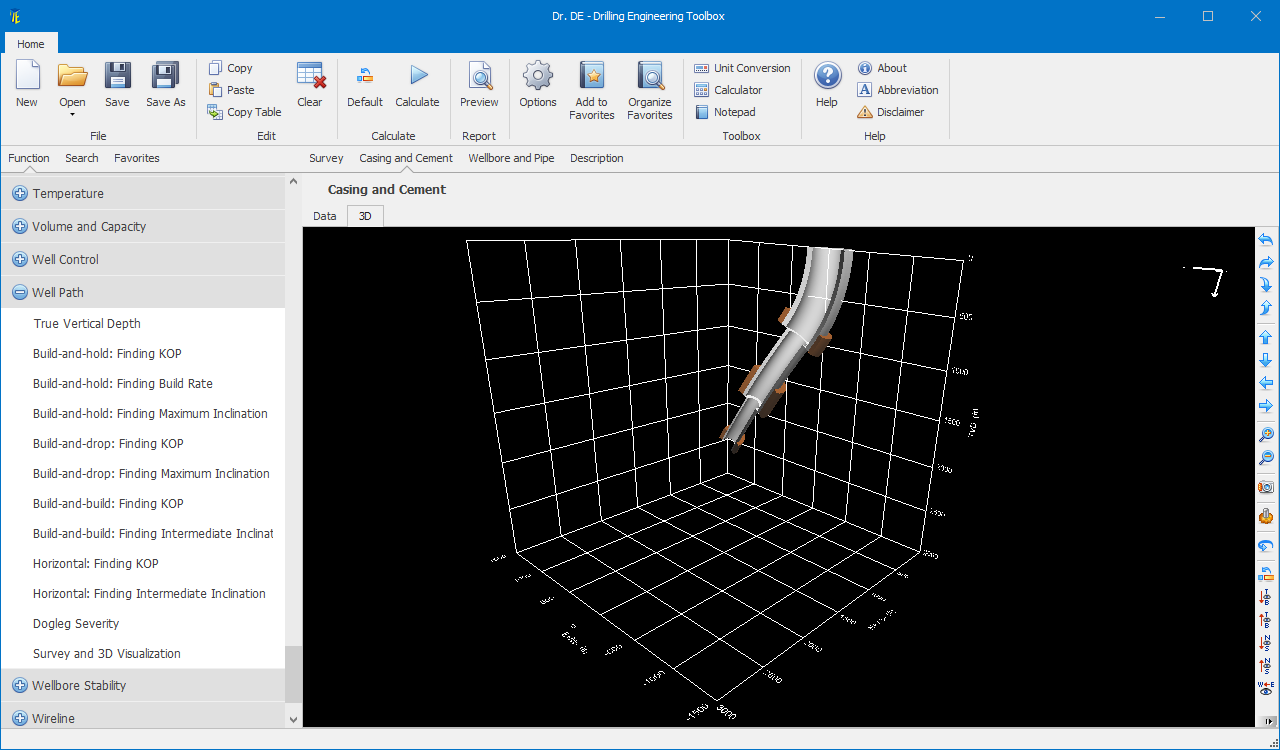Click the camera snapshot icon
The width and height of the screenshot is (1280, 750).
tap(1265, 487)
